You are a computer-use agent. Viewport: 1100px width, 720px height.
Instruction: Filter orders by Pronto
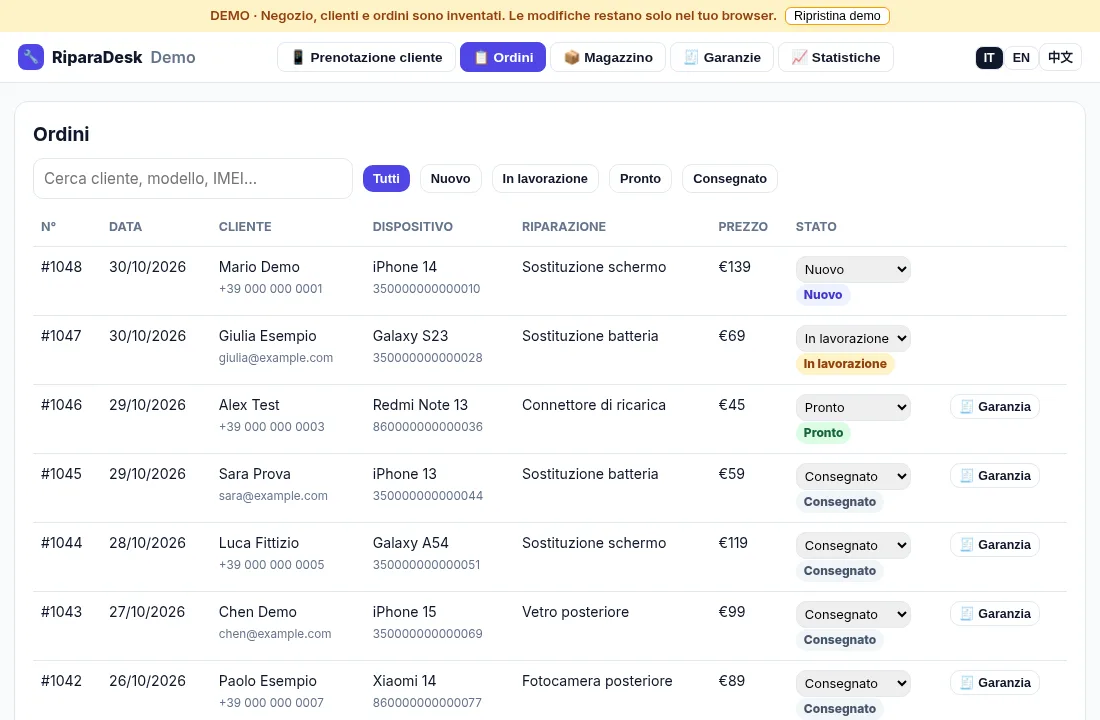[x=640, y=178]
